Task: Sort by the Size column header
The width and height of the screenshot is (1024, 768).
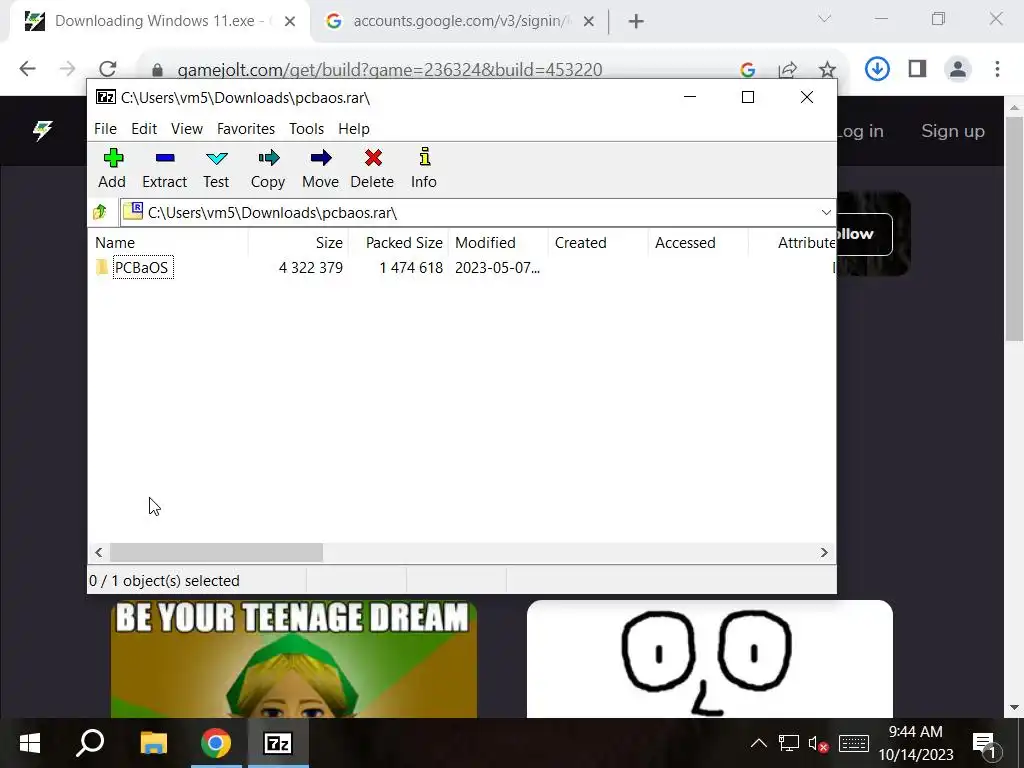Action: (298, 243)
